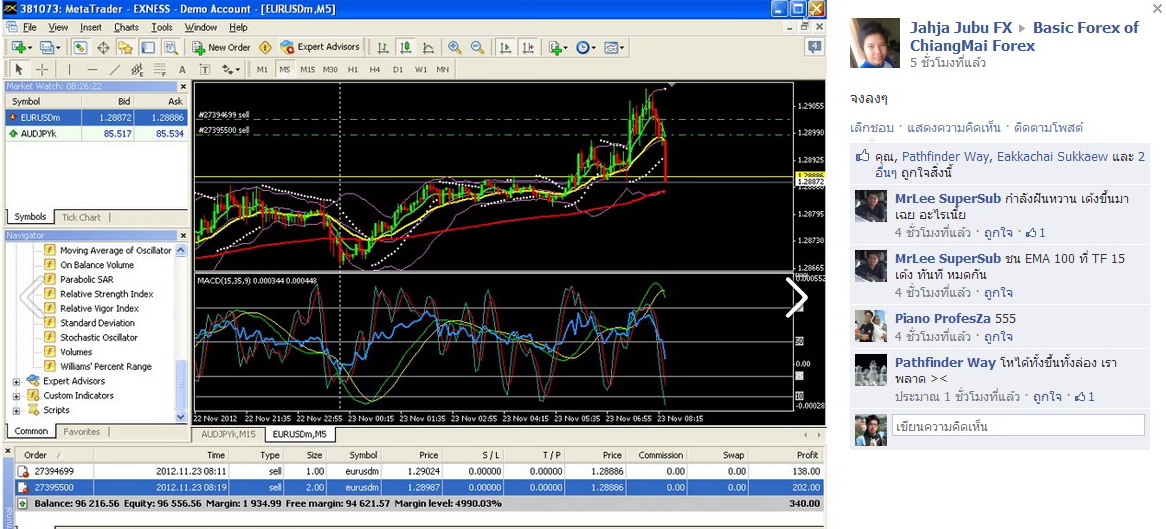Open the Arrows objects dropdown
This screenshot has height=529, width=1166.
tap(231, 69)
